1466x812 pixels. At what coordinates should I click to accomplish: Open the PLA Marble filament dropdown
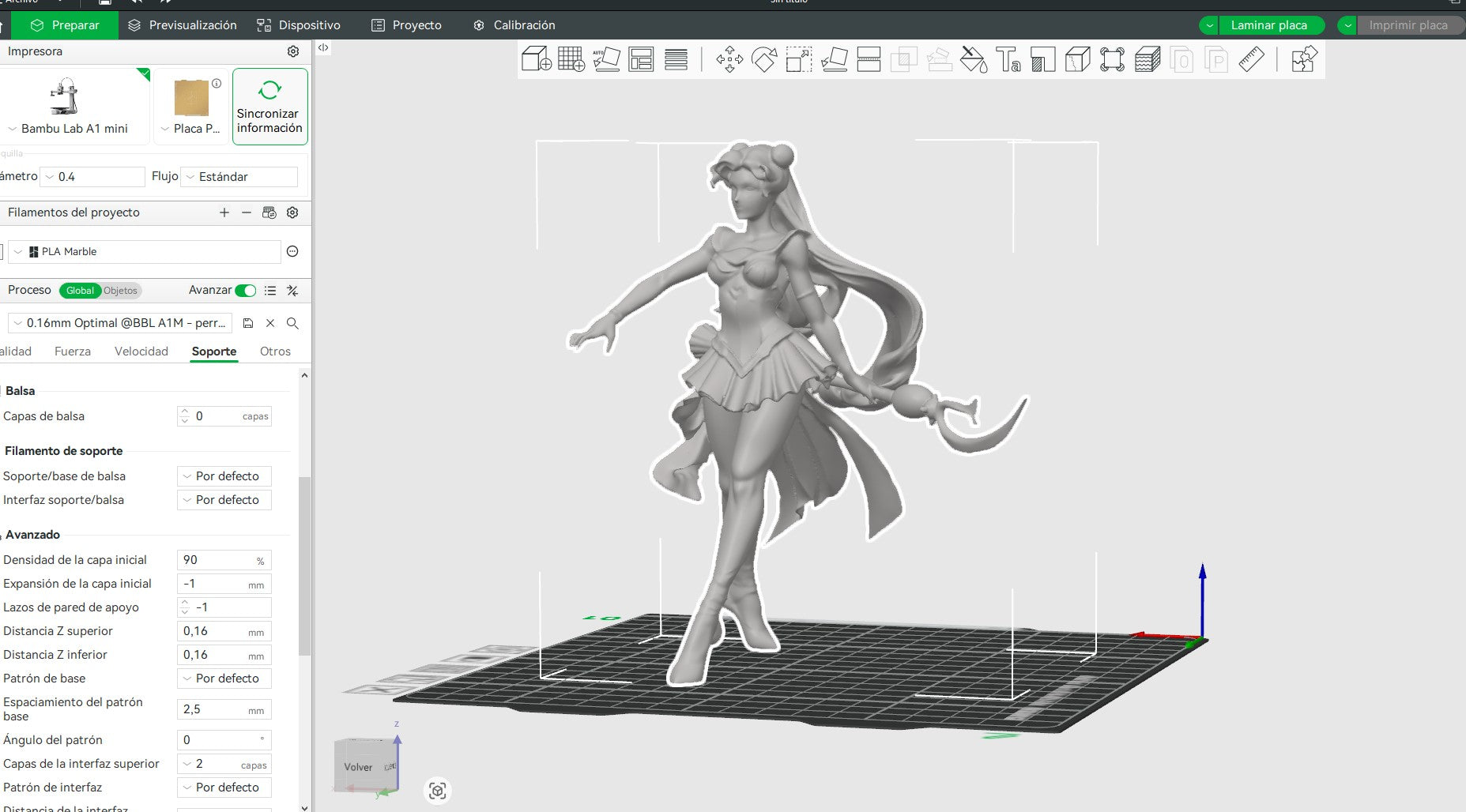click(145, 251)
